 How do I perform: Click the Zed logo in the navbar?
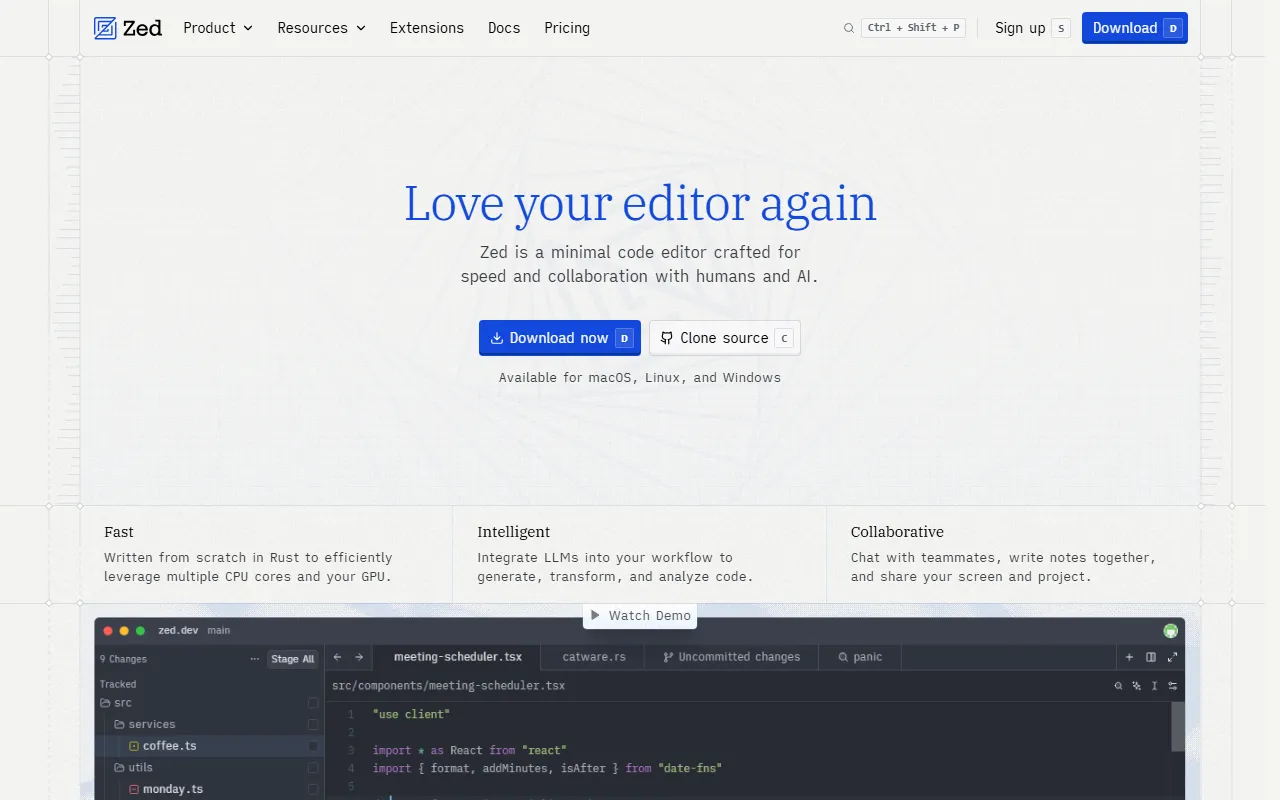click(x=127, y=28)
